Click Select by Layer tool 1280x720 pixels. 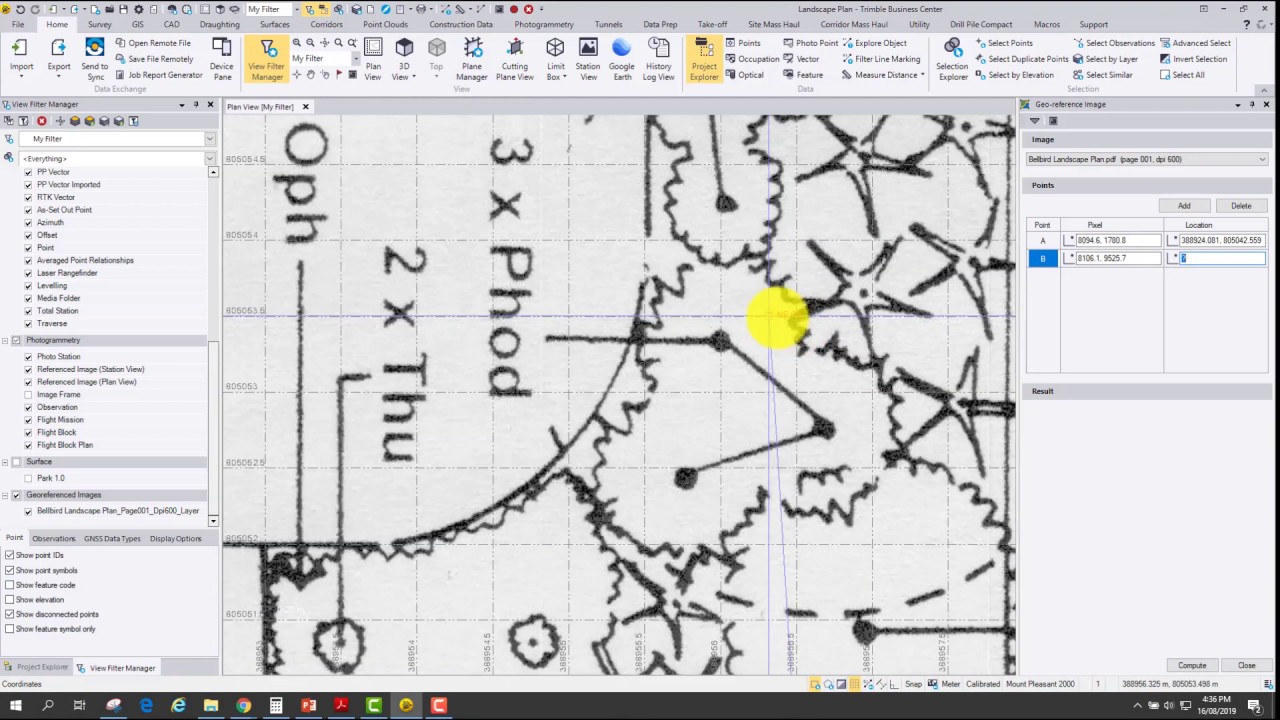[x=1105, y=59]
